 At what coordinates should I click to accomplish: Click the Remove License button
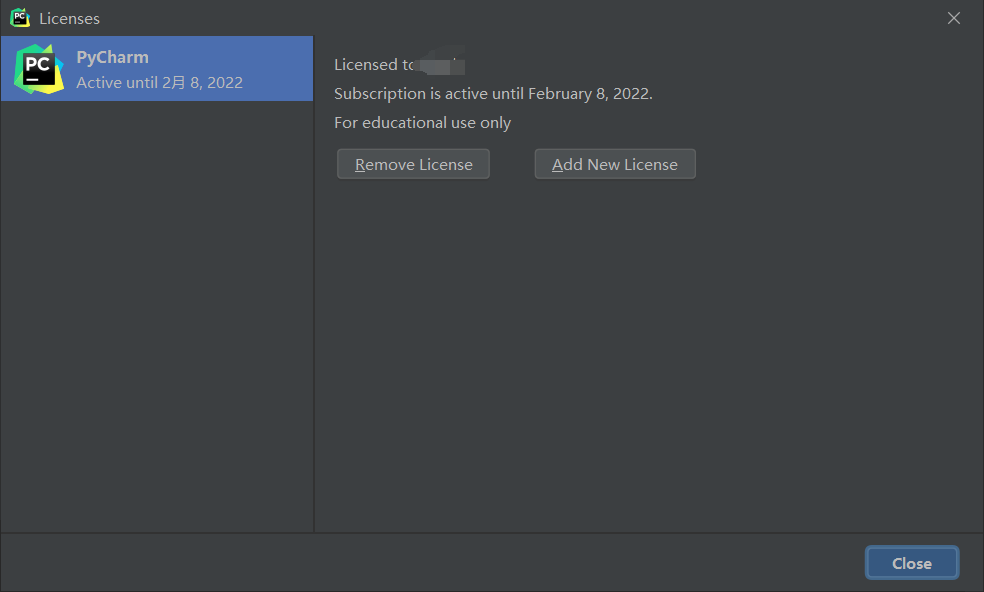tap(413, 164)
